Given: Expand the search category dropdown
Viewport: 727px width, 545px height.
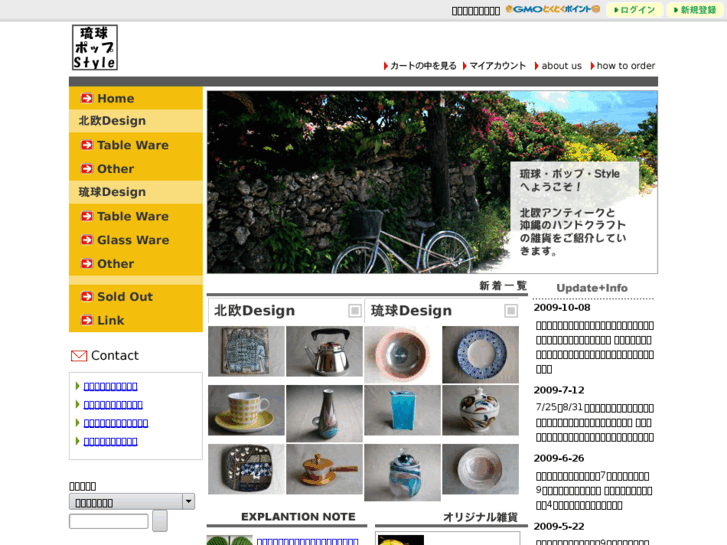Looking at the screenshot, I should click(132, 501).
